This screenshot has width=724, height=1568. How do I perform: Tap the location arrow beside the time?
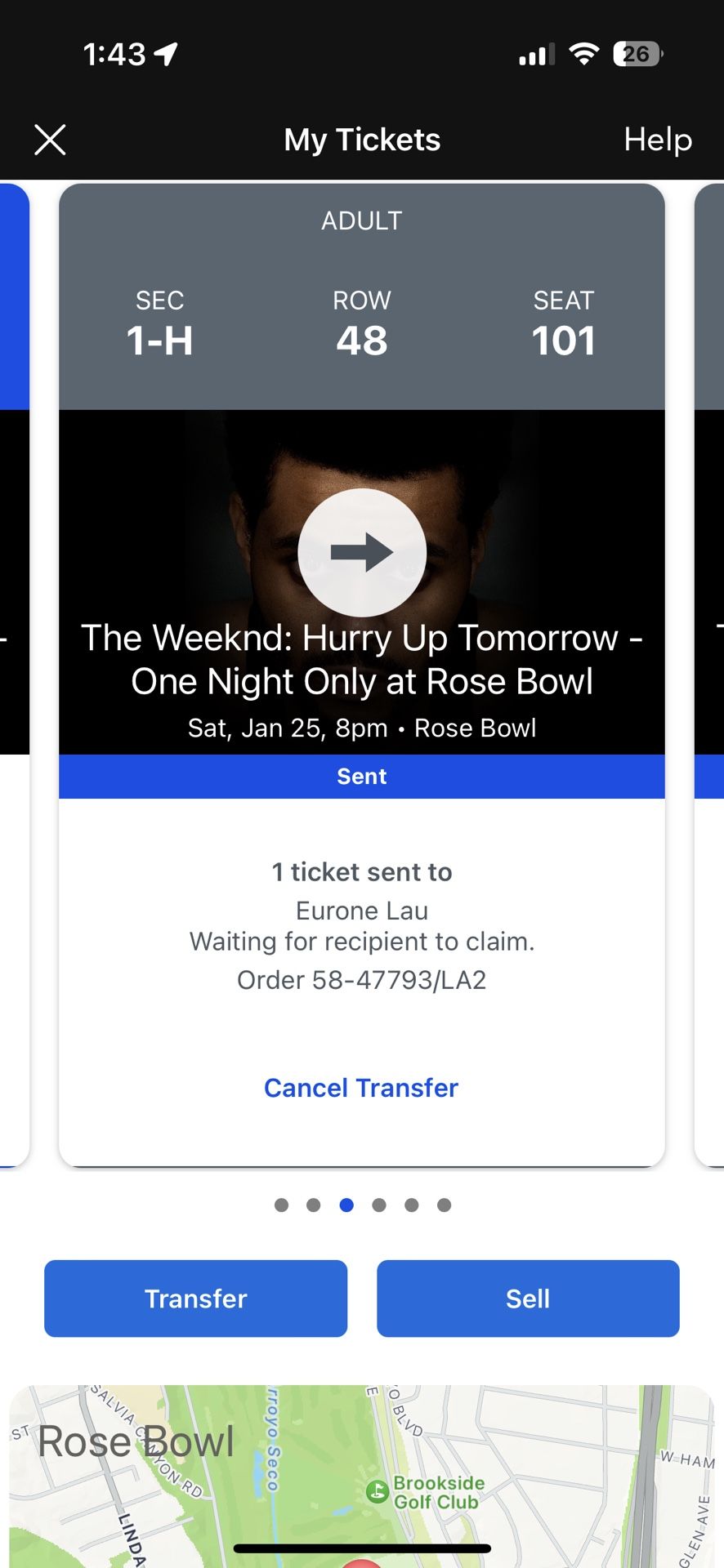click(x=166, y=55)
